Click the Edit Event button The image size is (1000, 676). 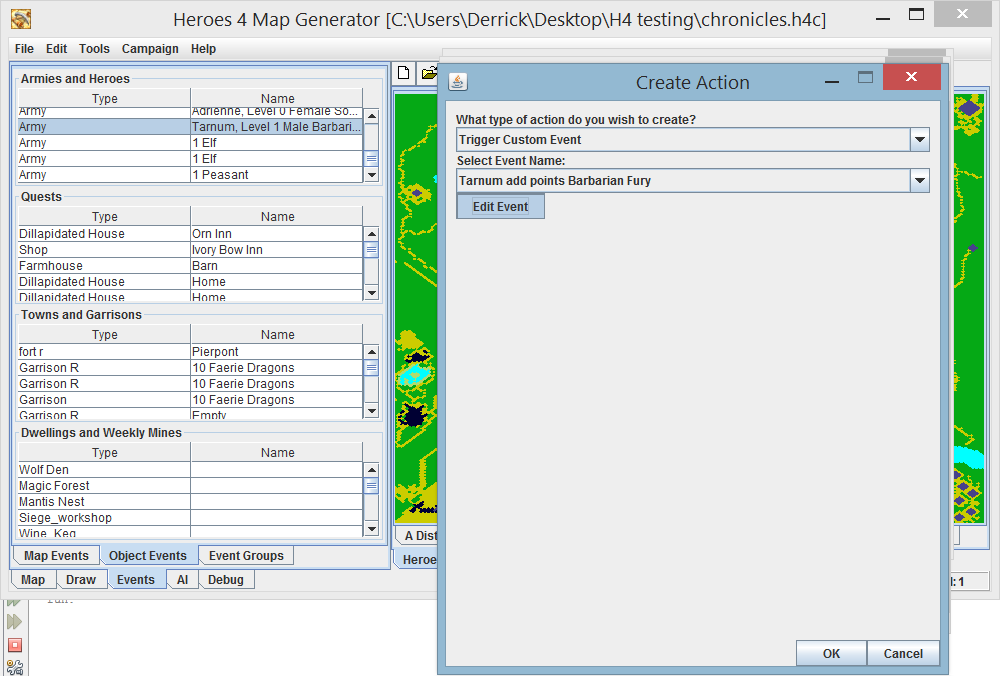[501, 207]
